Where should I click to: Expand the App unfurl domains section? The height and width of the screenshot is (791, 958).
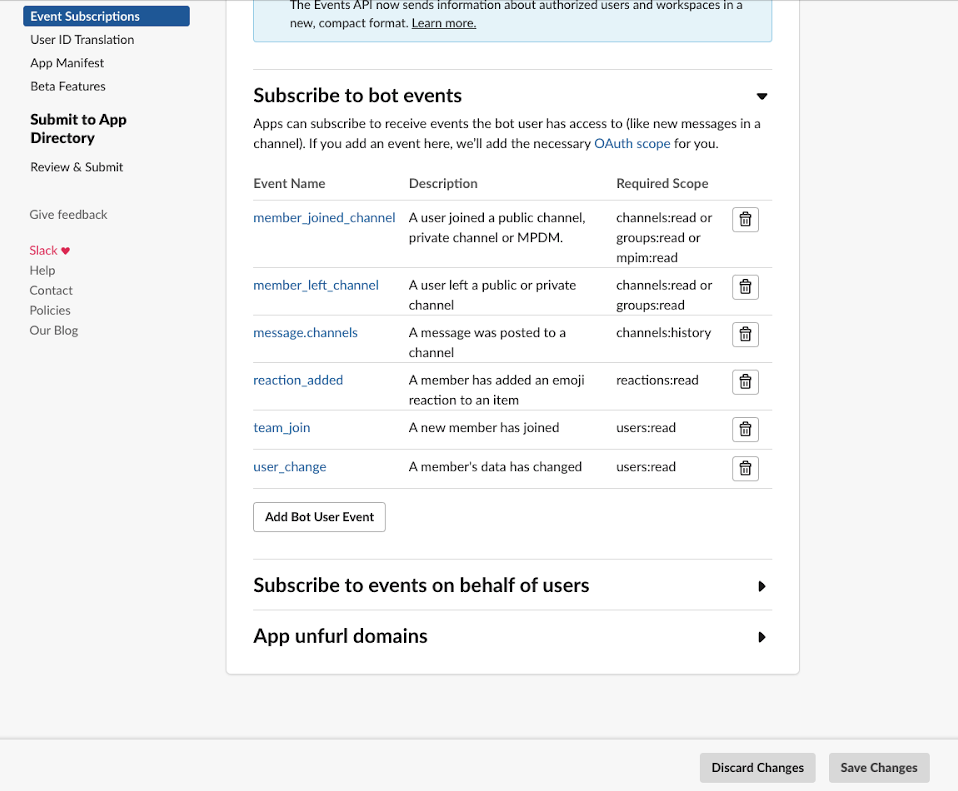tap(761, 637)
